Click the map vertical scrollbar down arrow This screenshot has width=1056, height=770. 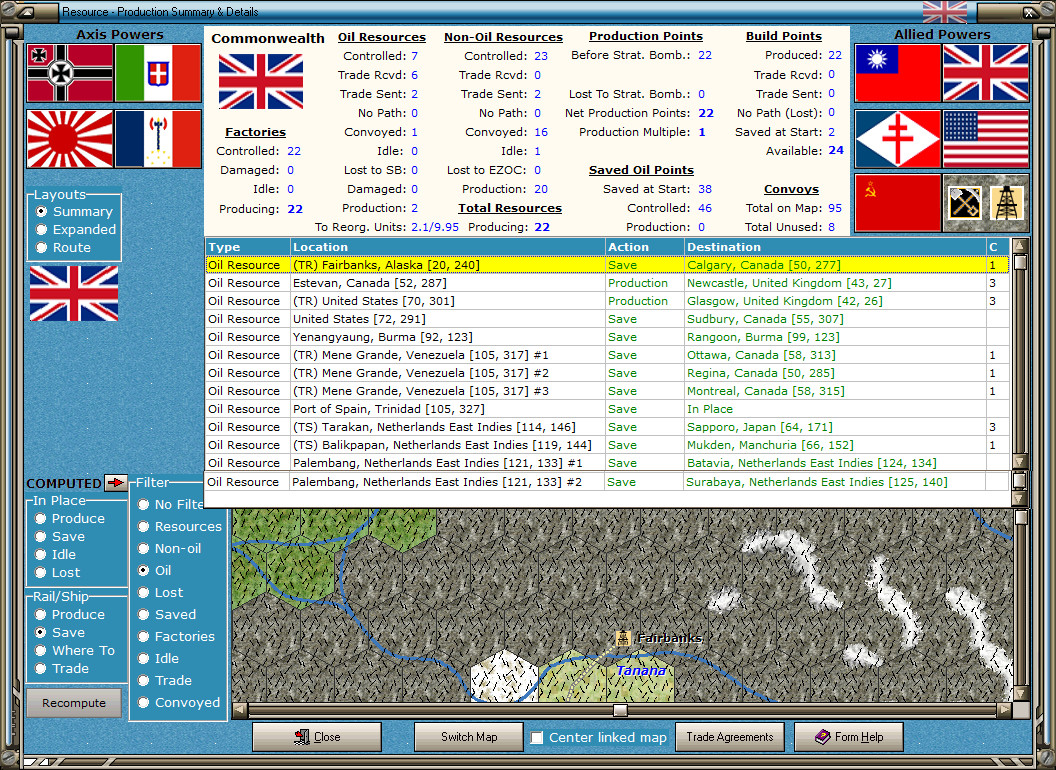coord(1021,693)
